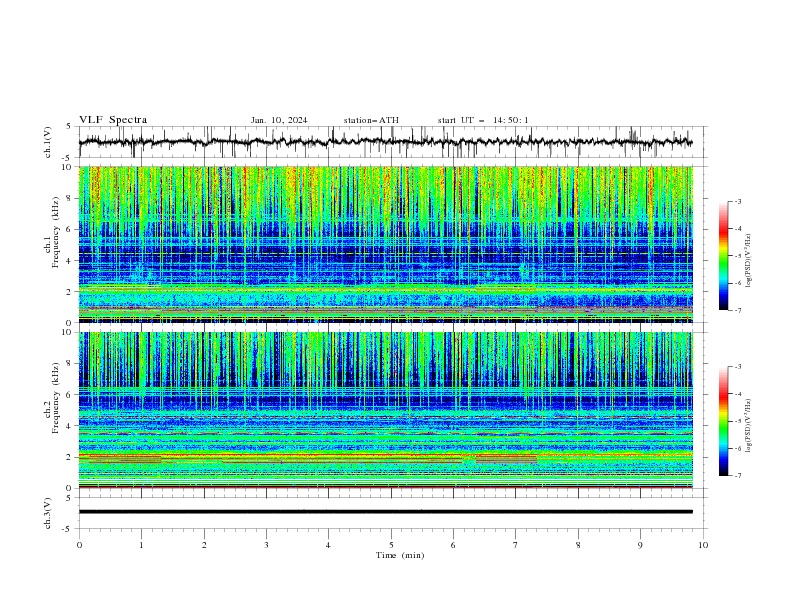This screenshot has height=612, width=792.
Task: Click the "ch.3(V)" axis label
Action: (48, 514)
